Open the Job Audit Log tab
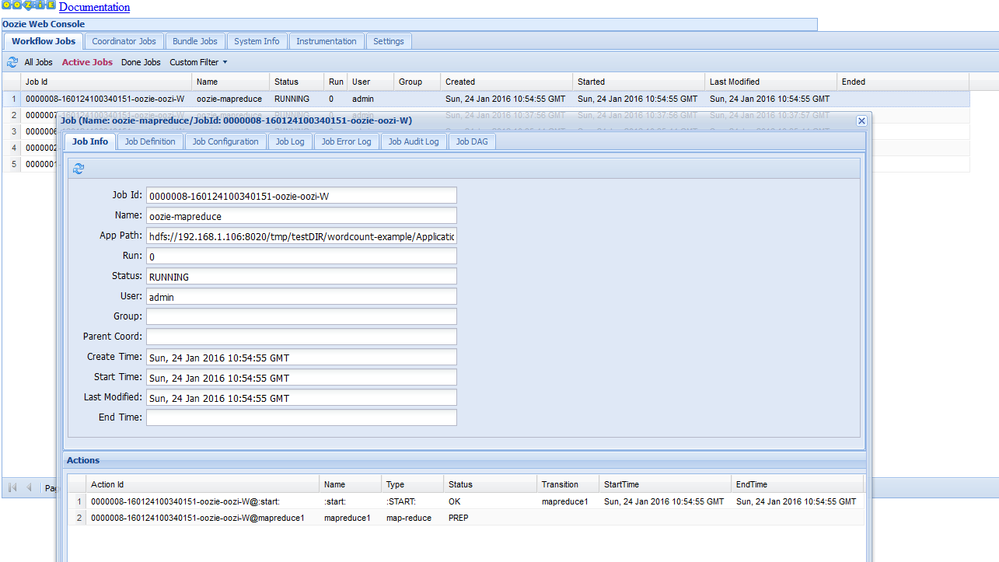The width and height of the screenshot is (999, 562). [x=413, y=141]
